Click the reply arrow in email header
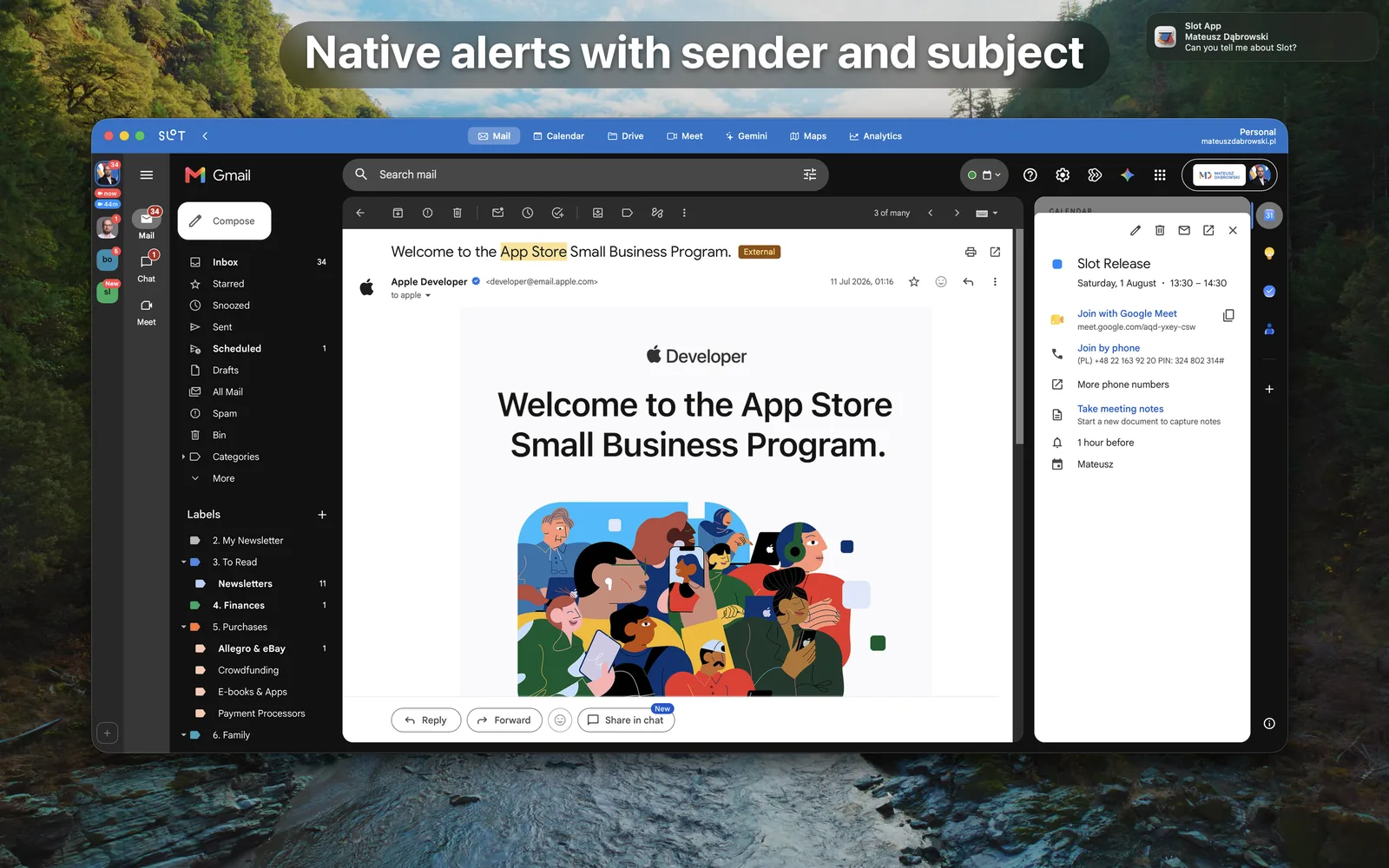Screen dimensions: 1389x868 coord(968,281)
